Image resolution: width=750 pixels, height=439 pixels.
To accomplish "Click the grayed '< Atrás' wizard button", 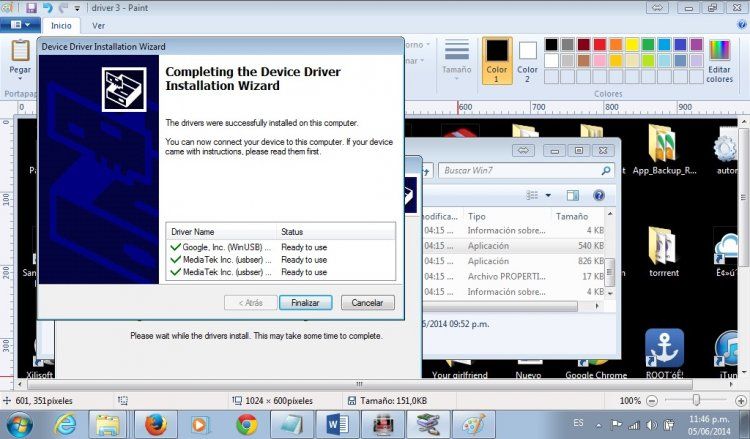I will [x=251, y=303].
